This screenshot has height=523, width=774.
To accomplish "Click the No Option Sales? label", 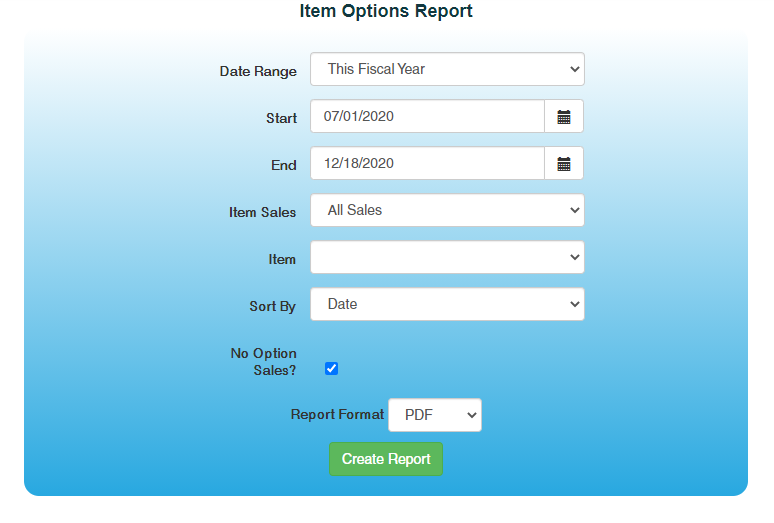I will (263, 362).
